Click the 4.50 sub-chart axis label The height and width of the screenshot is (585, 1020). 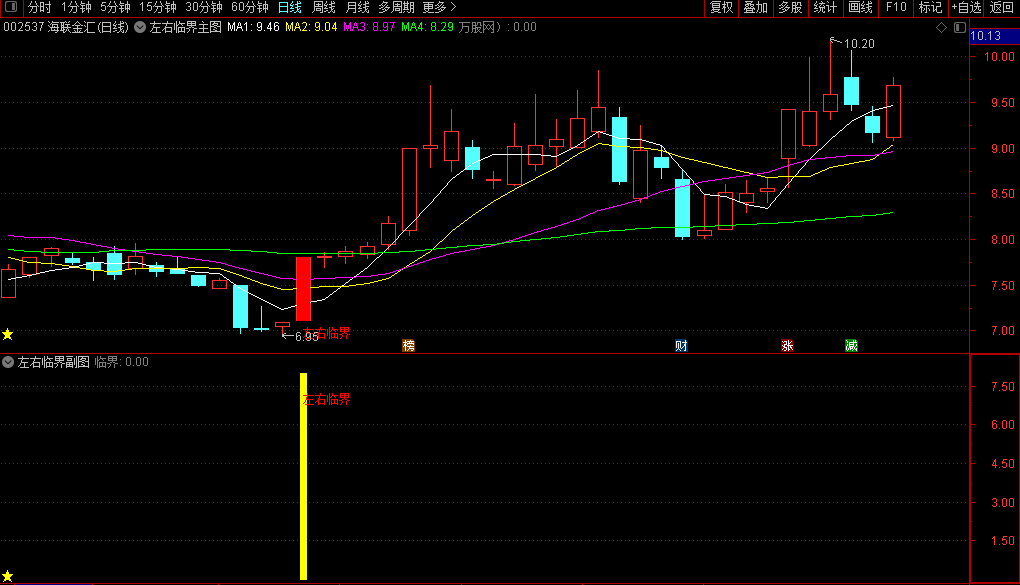point(1002,464)
